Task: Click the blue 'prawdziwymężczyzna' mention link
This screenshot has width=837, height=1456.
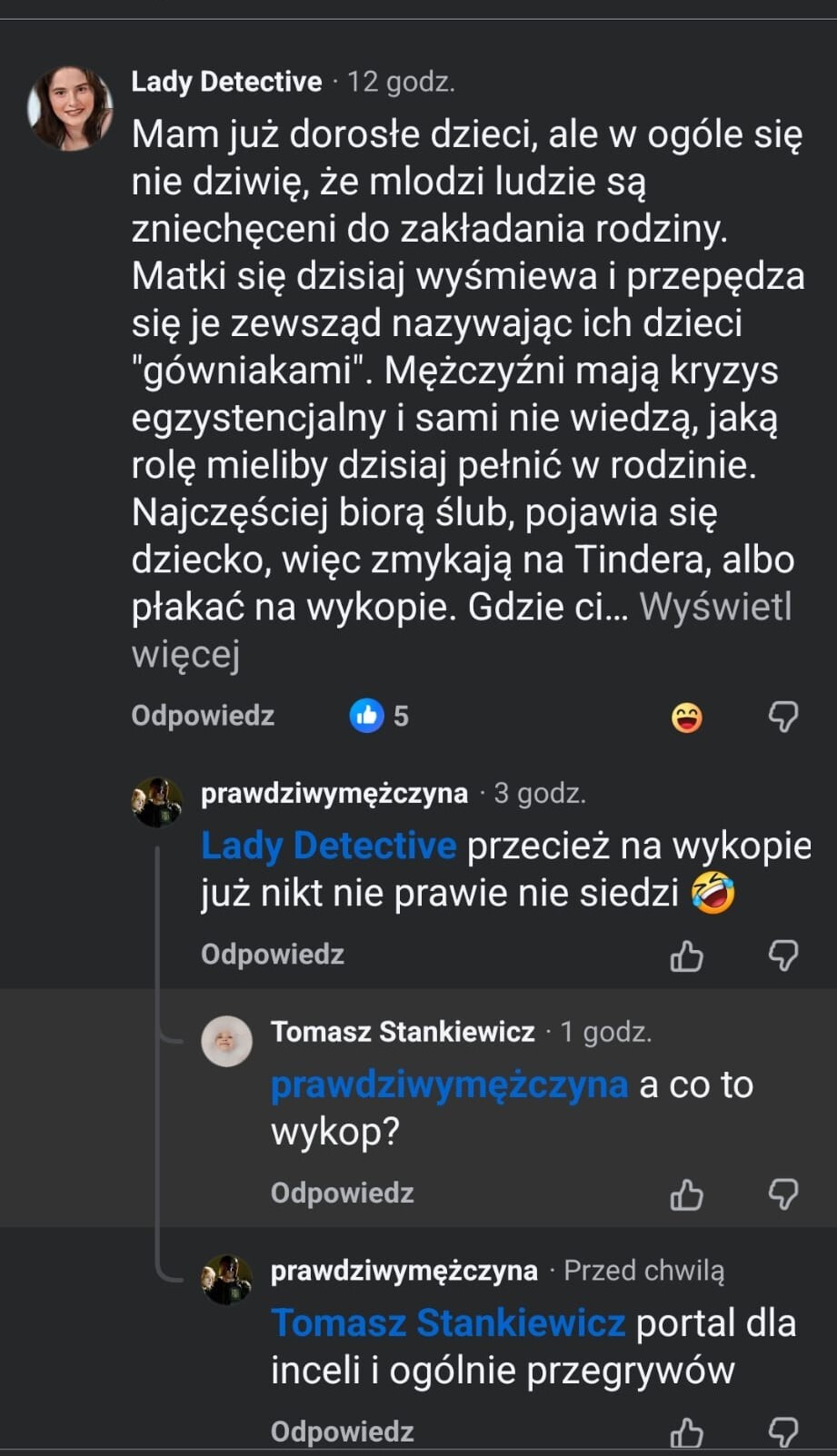Action: (x=449, y=1085)
